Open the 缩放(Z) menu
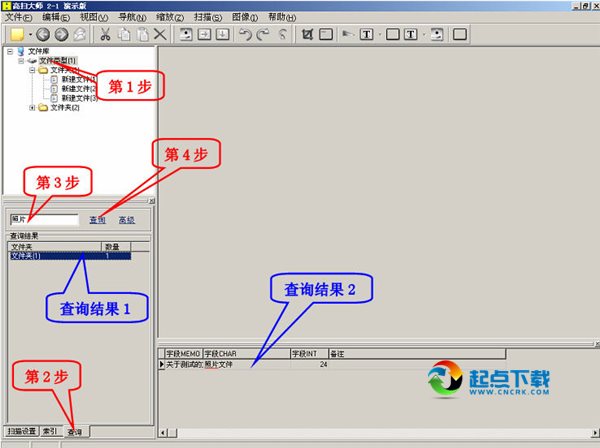 [170, 17]
